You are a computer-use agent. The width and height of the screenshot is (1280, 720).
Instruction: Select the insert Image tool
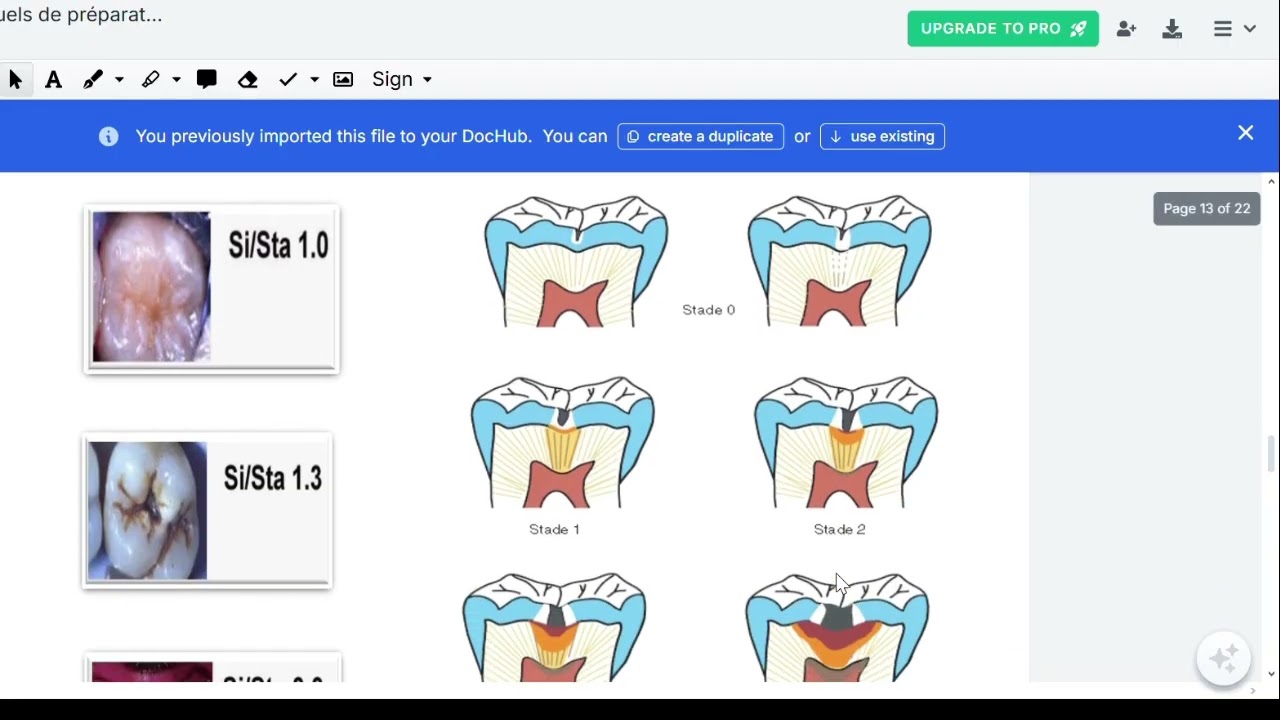pyautogui.click(x=343, y=80)
